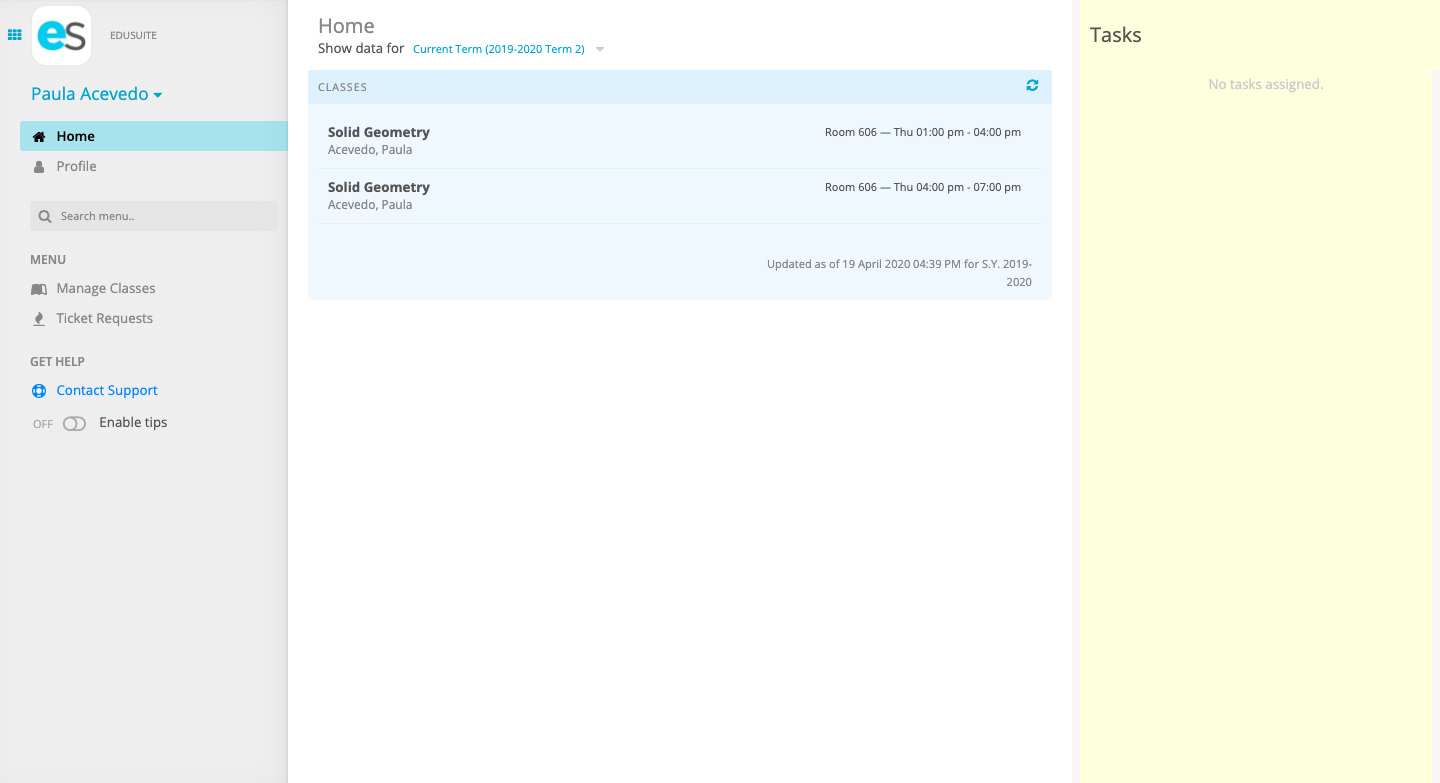Click the Ticket Requests icon
1440x783 pixels.
(x=39, y=319)
